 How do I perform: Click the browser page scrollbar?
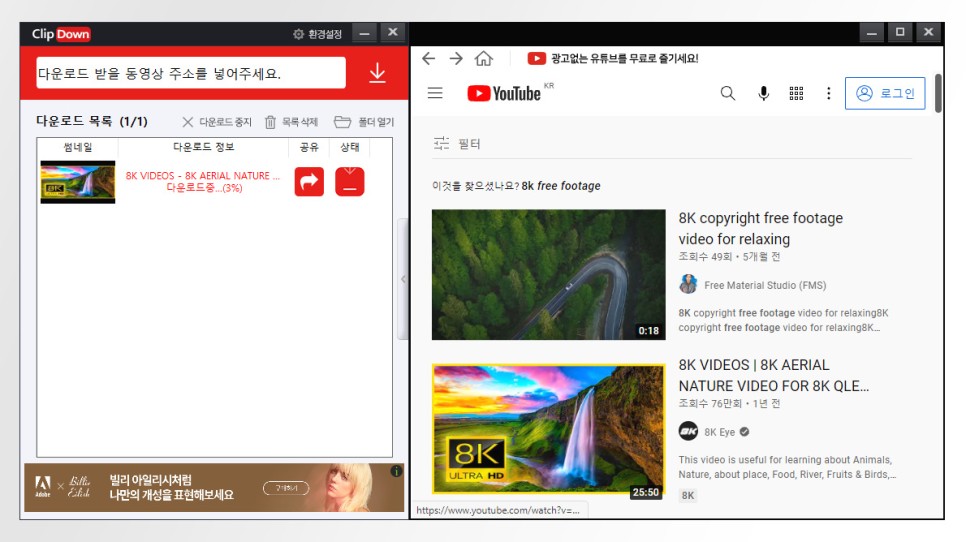tap(938, 93)
